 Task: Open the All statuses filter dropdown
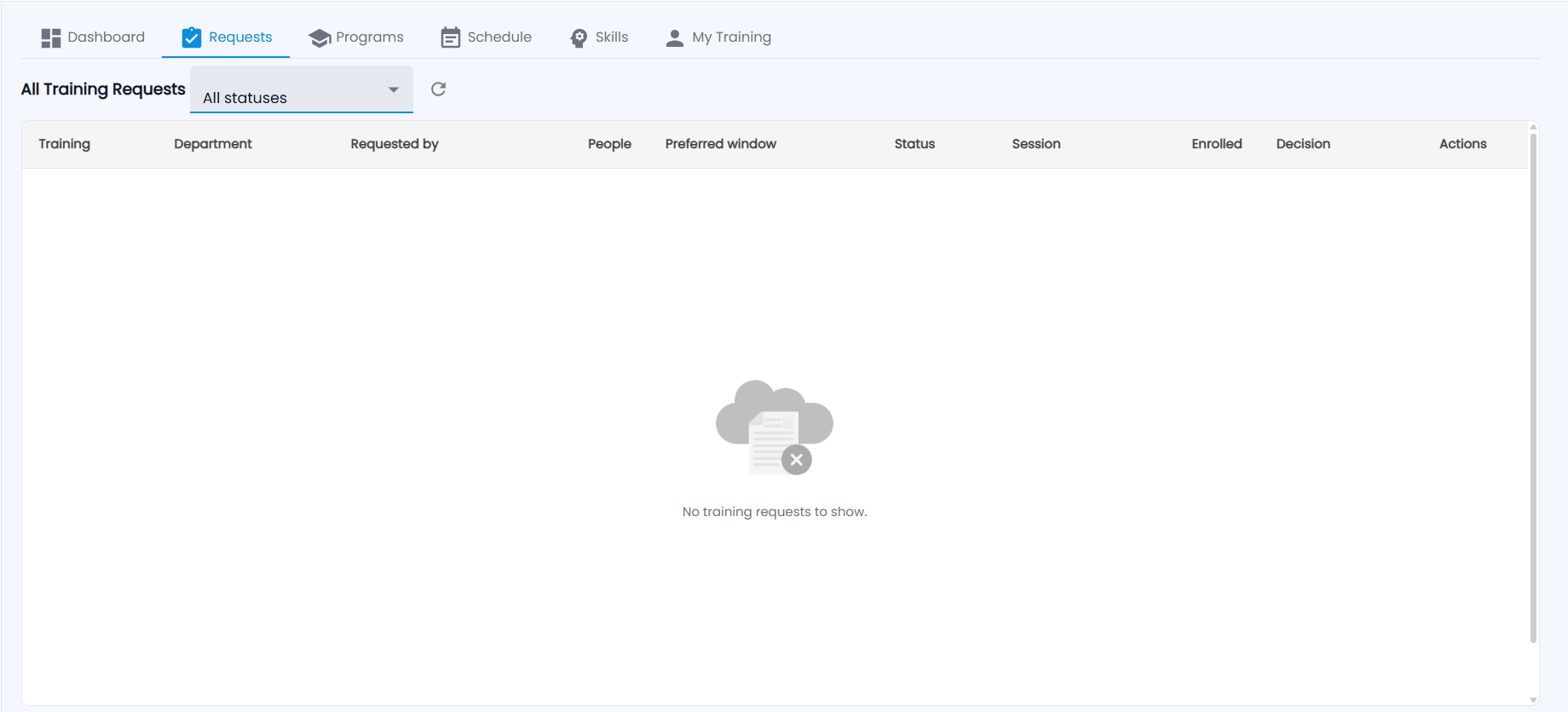pyautogui.click(x=302, y=89)
